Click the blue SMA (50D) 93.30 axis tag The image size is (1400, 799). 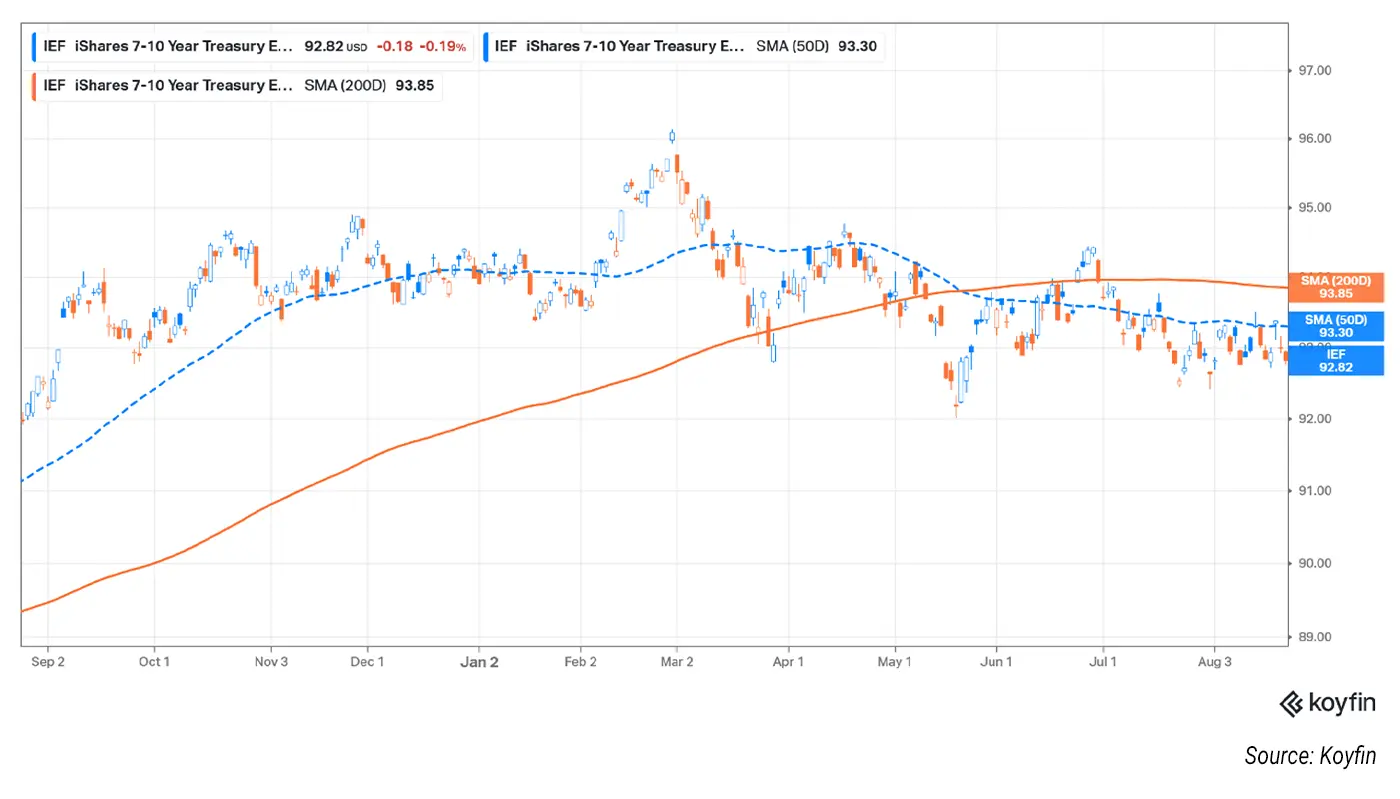pos(1336,326)
